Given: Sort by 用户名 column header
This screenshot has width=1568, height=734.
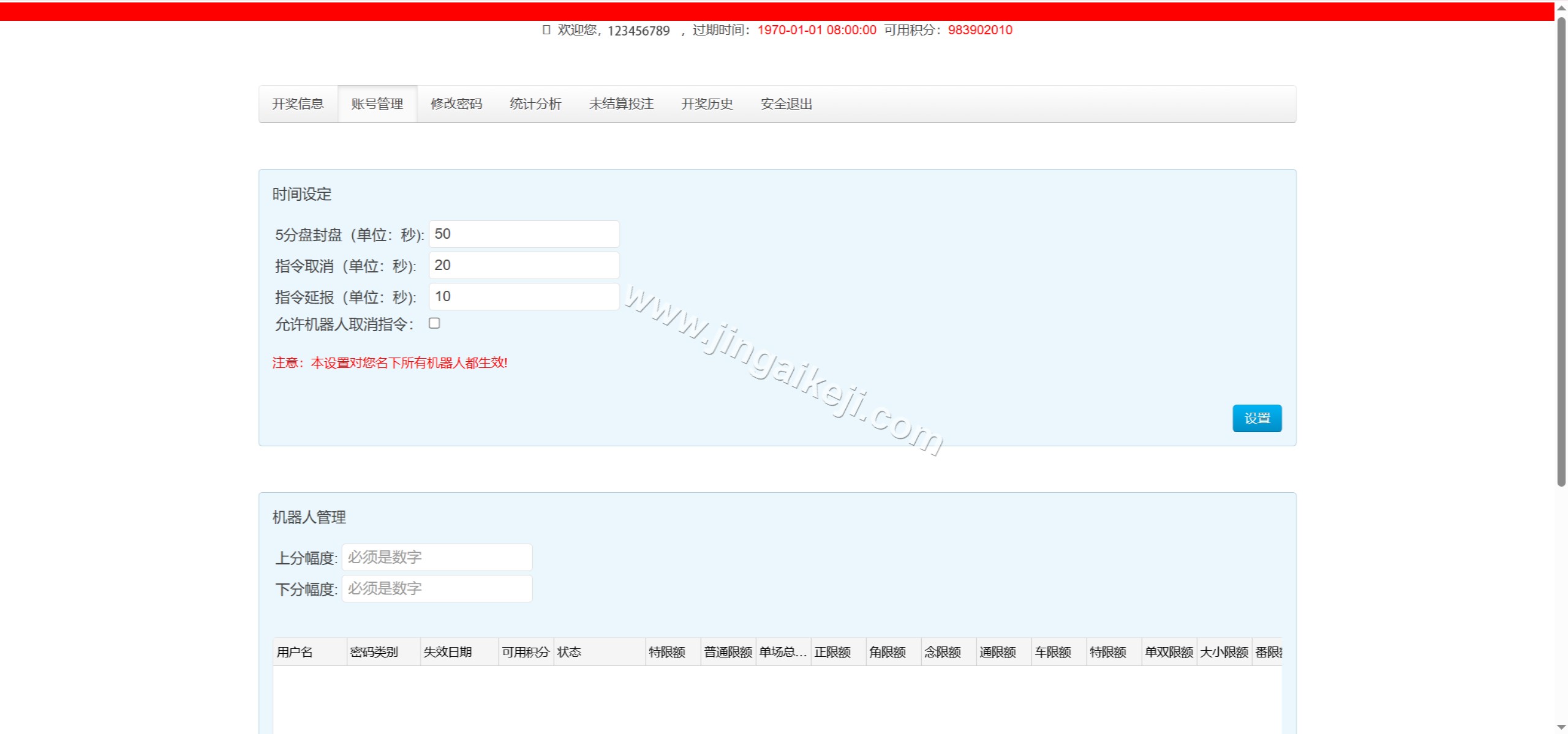Looking at the screenshot, I should pos(309,652).
